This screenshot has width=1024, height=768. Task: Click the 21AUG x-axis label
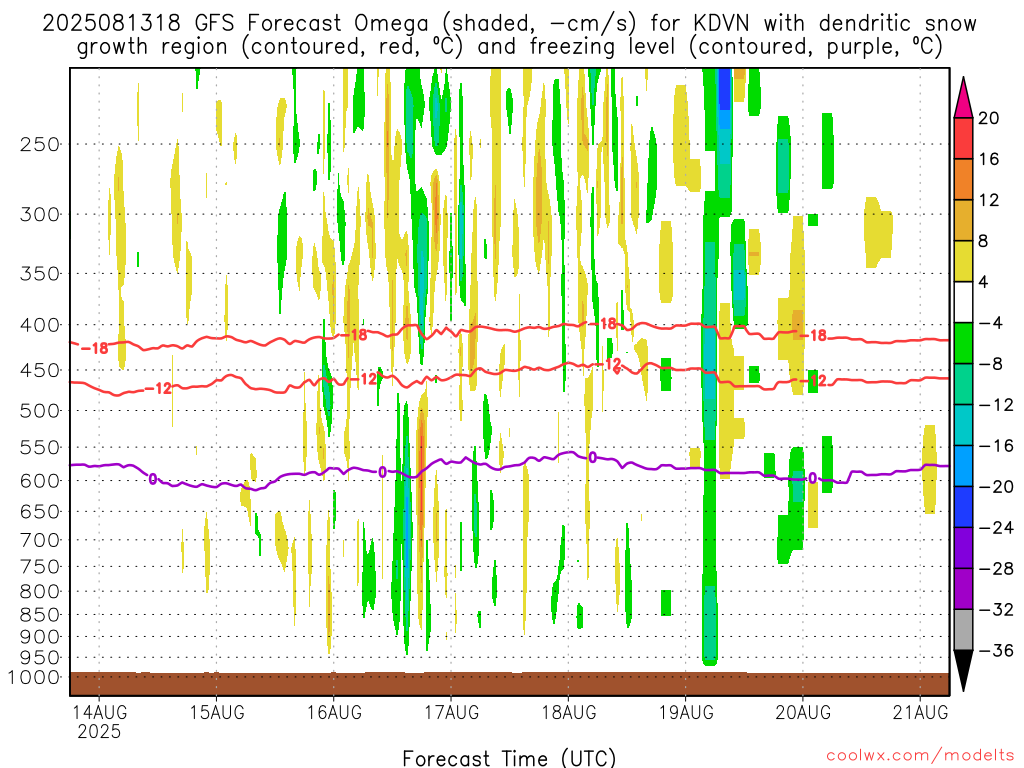(920, 712)
